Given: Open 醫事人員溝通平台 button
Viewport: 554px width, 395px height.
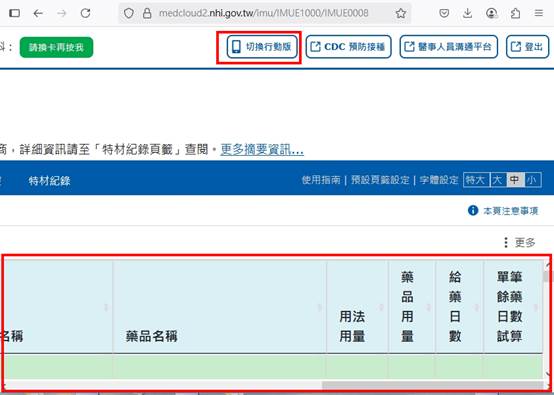Looking at the screenshot, I should (449, 47).
